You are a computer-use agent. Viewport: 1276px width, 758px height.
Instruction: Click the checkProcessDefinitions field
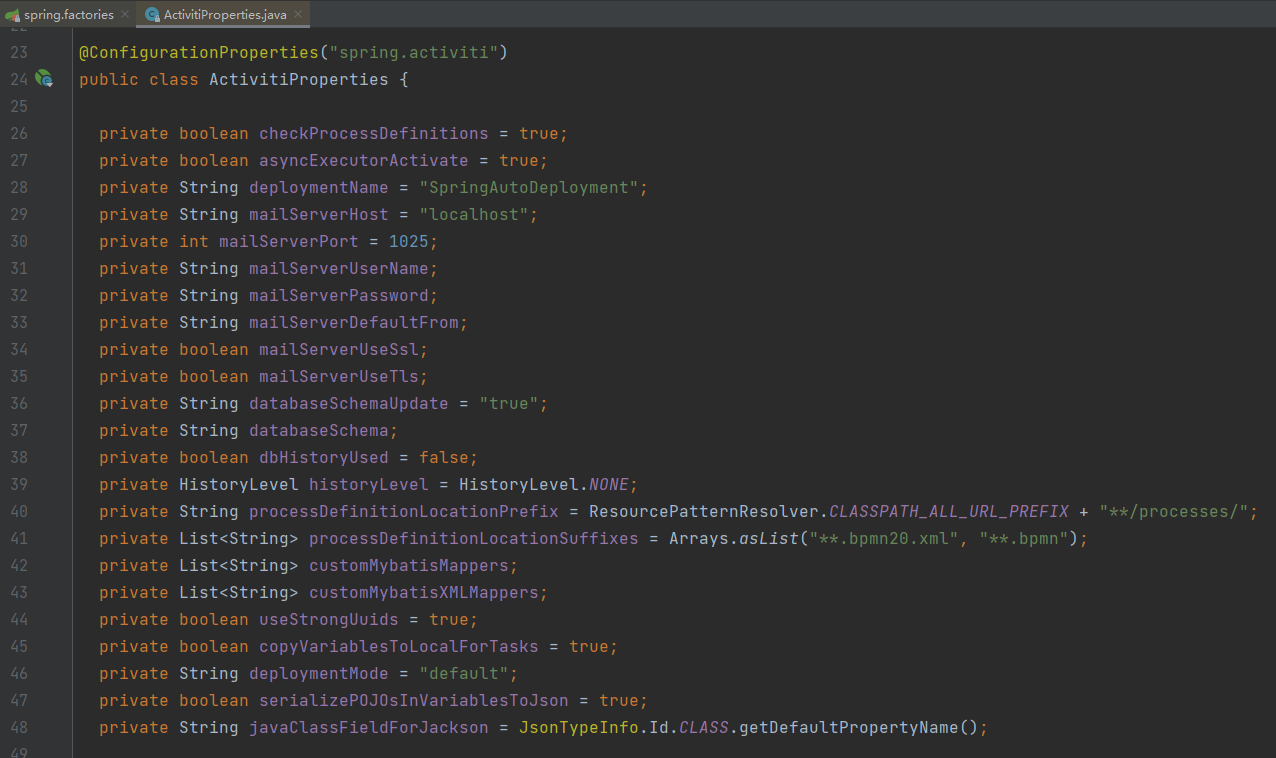point(374,133)
